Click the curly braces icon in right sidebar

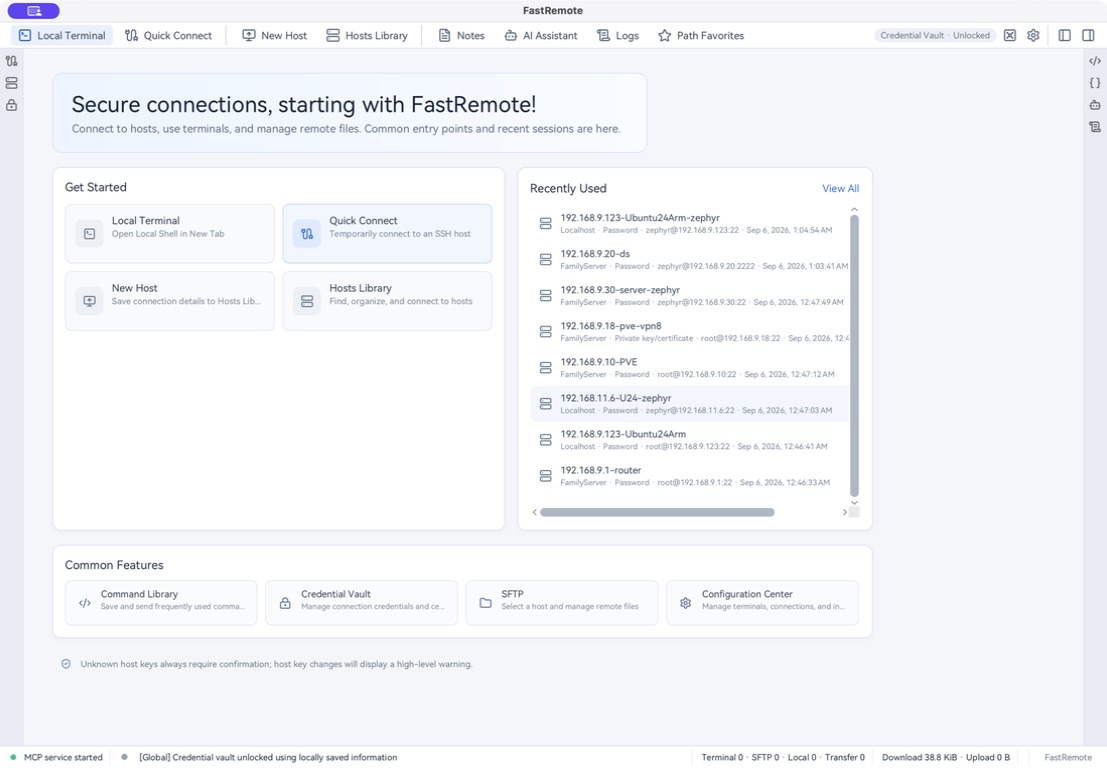(x=1095, y=83)
